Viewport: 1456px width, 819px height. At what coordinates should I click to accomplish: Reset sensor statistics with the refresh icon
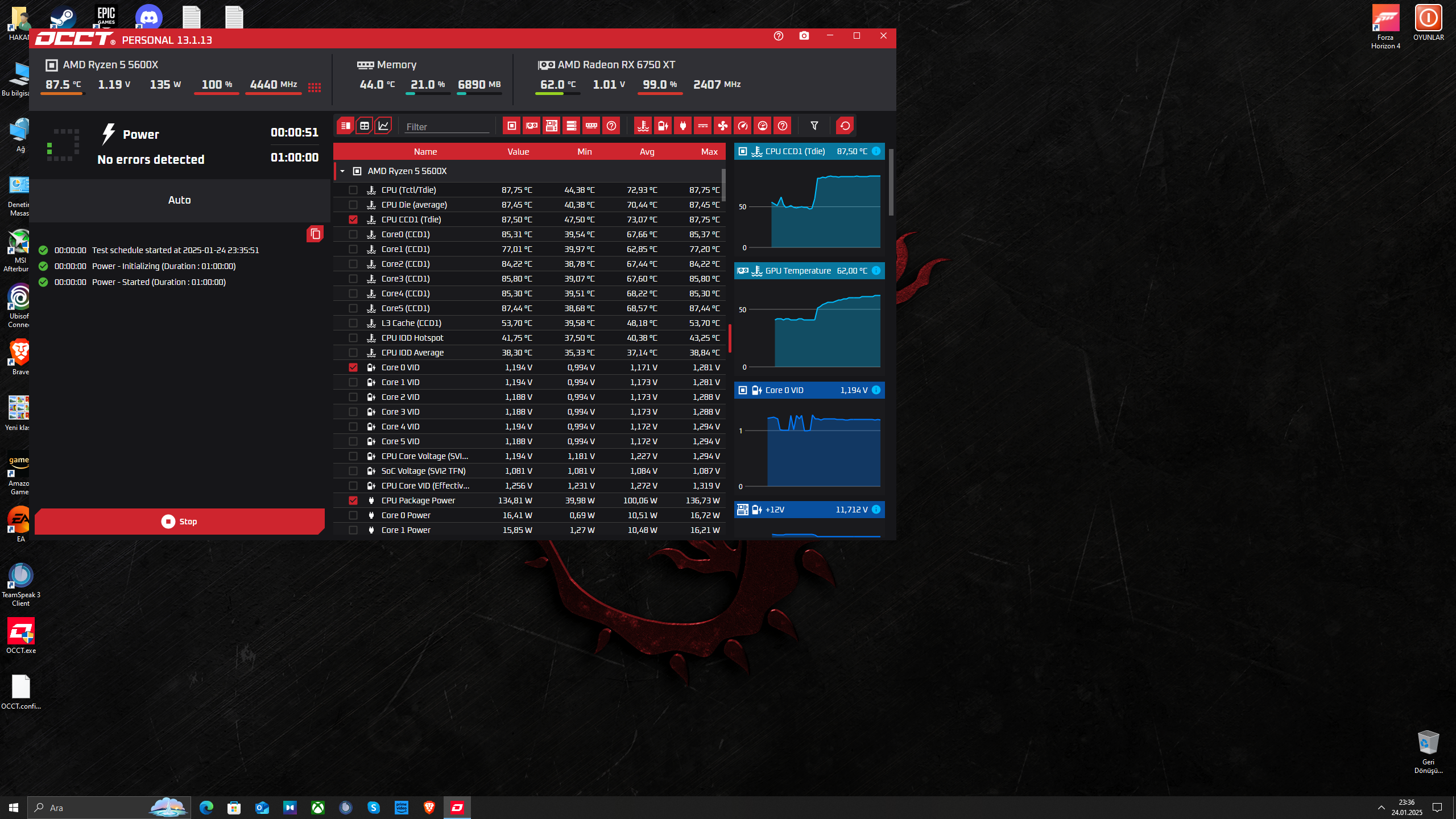[x=845, y=126]
